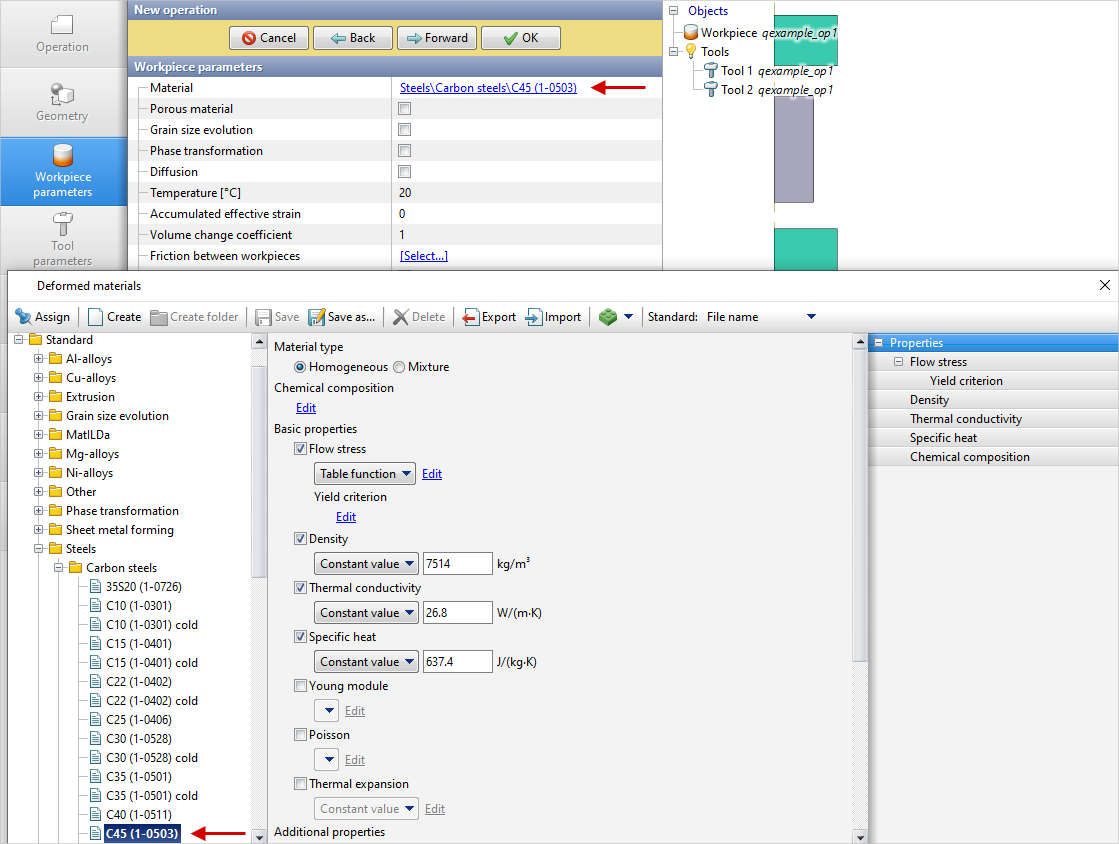Click the Create new material icon
Image resolution: width=1119 pixels, height=844 pixels.
pyautogui.click(x=96, y=317)
